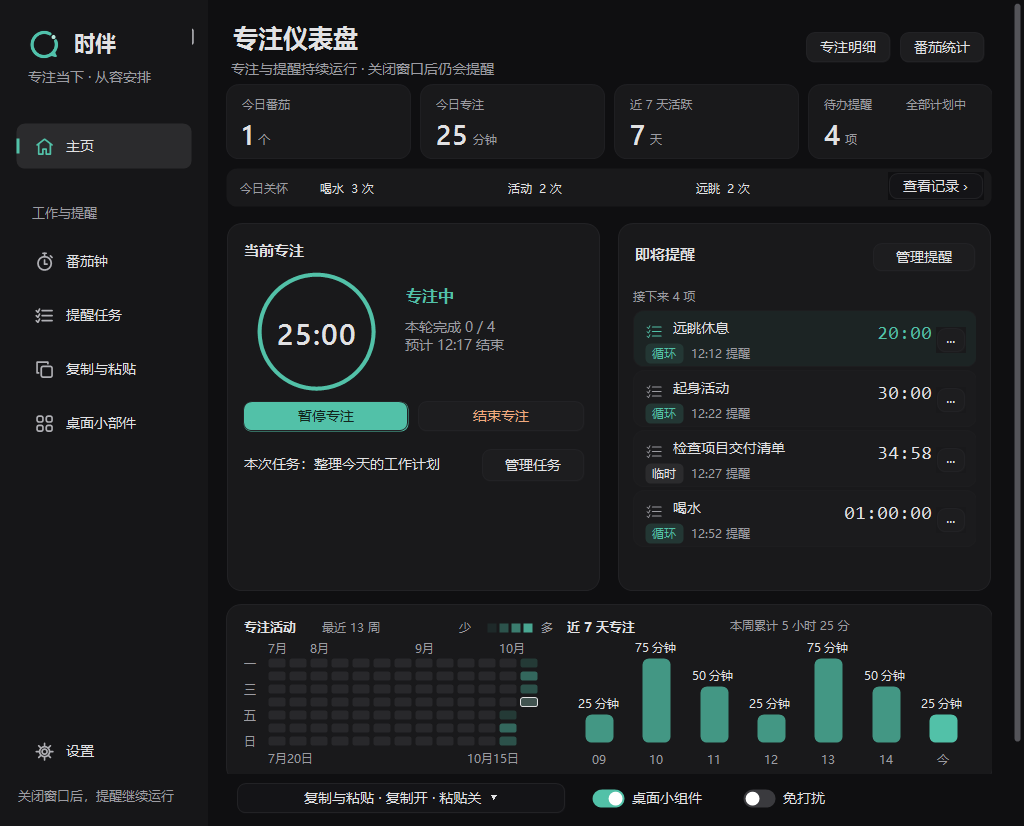Click the 最近 13 周 label

click(x=351, y=627)
